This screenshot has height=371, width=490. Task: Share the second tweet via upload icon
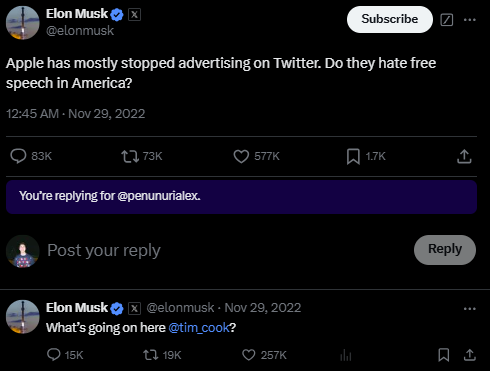click(x=470, y=355)
